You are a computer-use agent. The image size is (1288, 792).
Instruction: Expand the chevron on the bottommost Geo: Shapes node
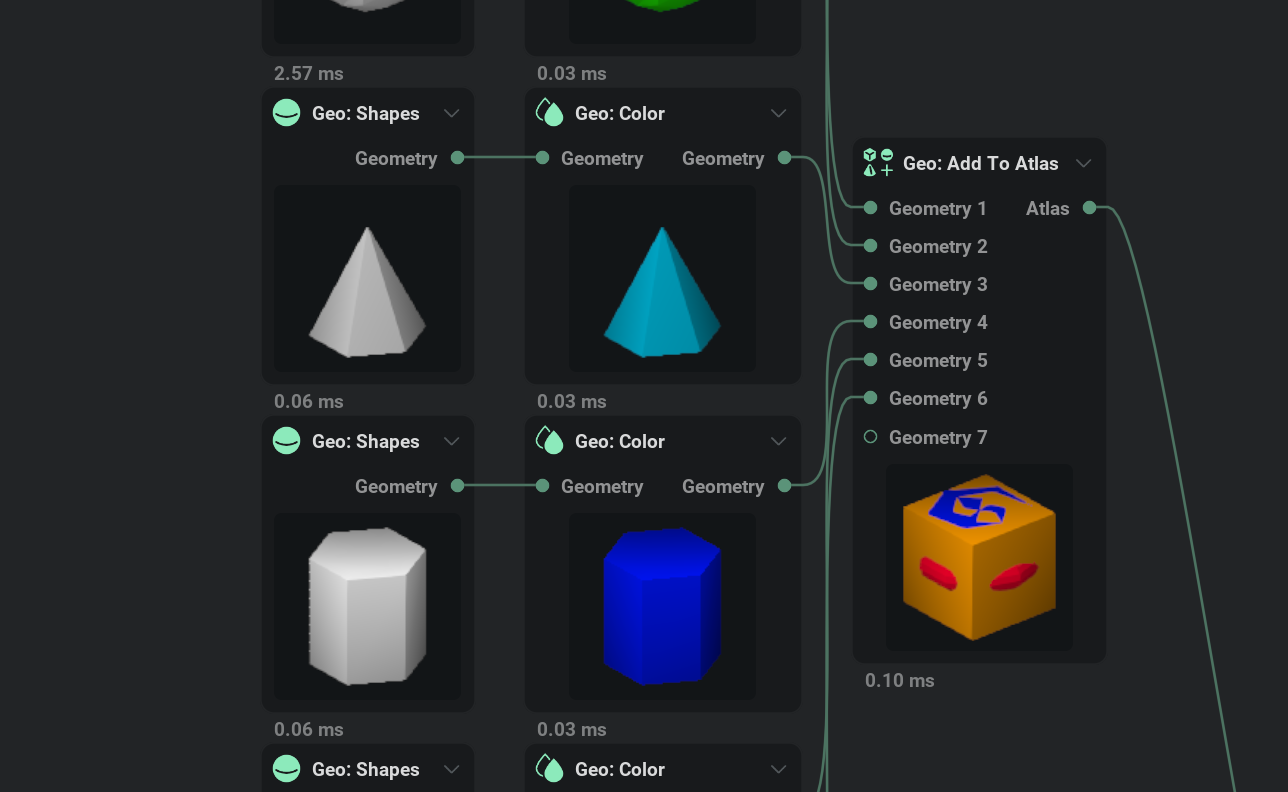pyautogui.click(x=452, y=769)
